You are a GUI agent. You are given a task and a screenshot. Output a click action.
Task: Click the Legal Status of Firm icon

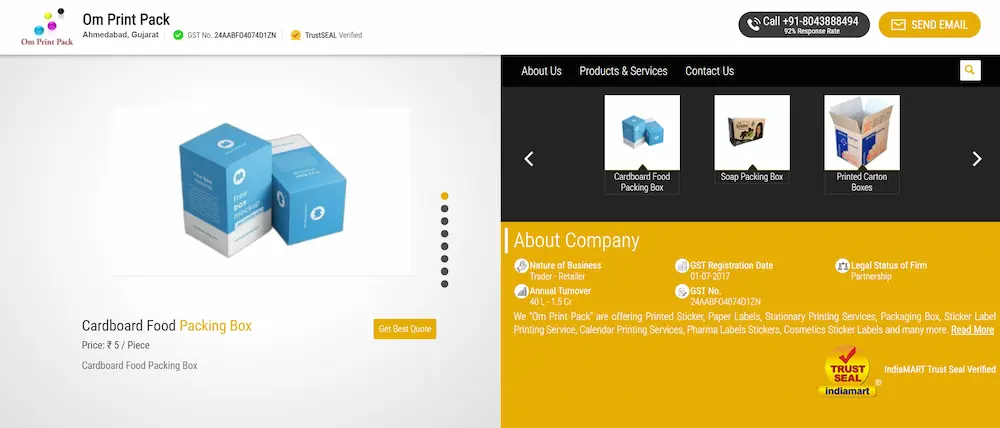842,266
